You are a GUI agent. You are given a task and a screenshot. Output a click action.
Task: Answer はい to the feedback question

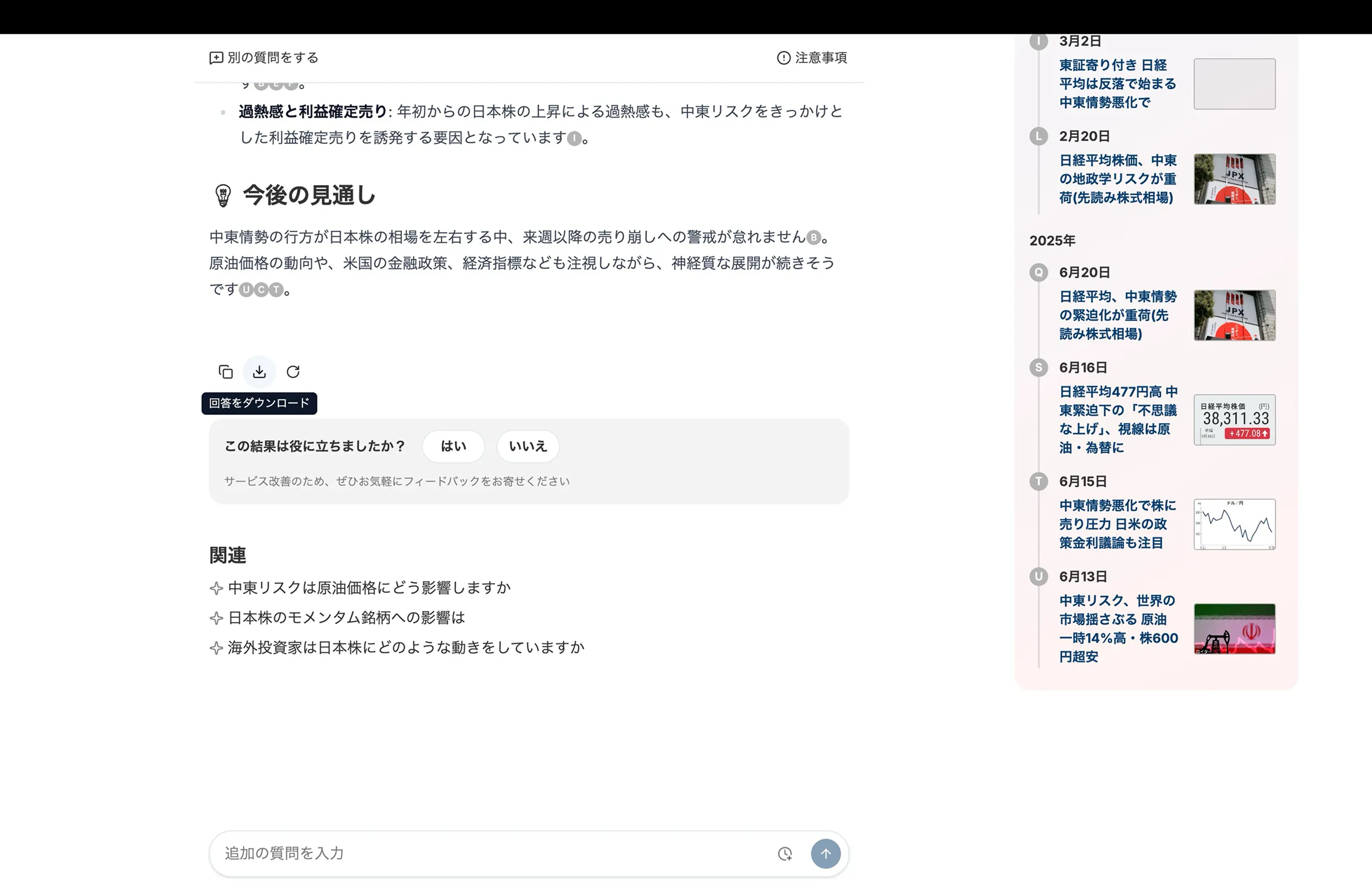453,446
